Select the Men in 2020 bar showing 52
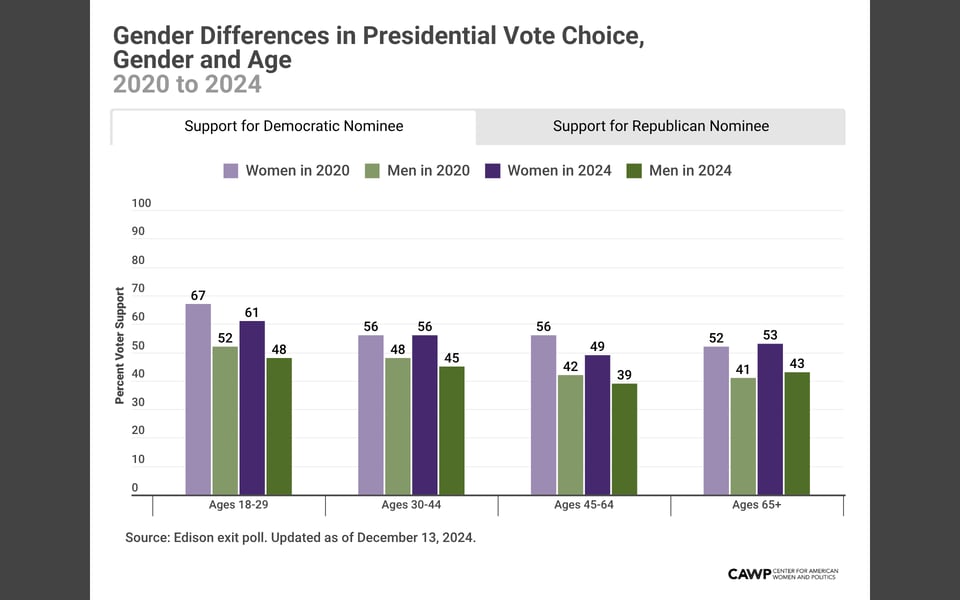 coord(225,420)
